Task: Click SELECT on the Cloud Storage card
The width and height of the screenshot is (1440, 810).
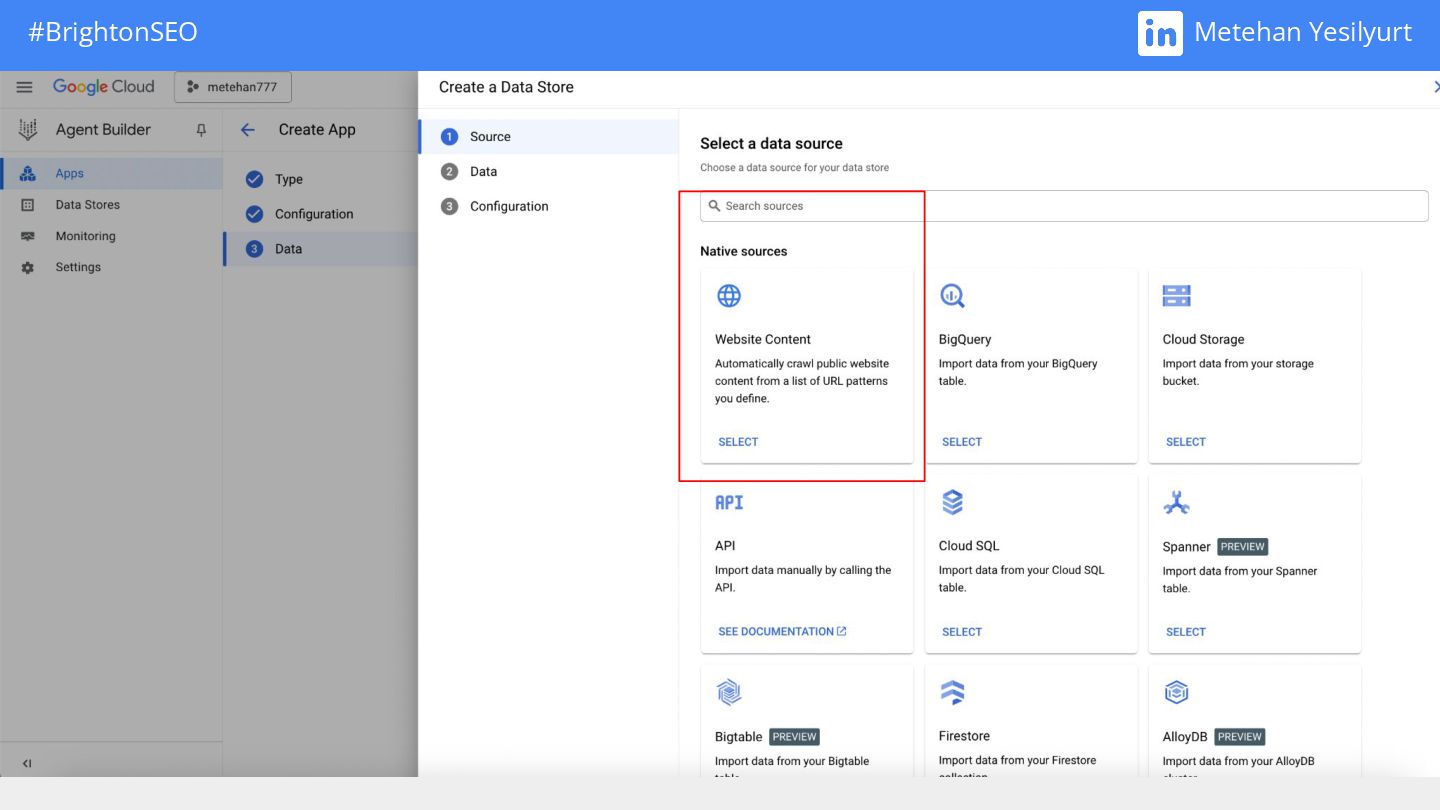Action: 1186,442
